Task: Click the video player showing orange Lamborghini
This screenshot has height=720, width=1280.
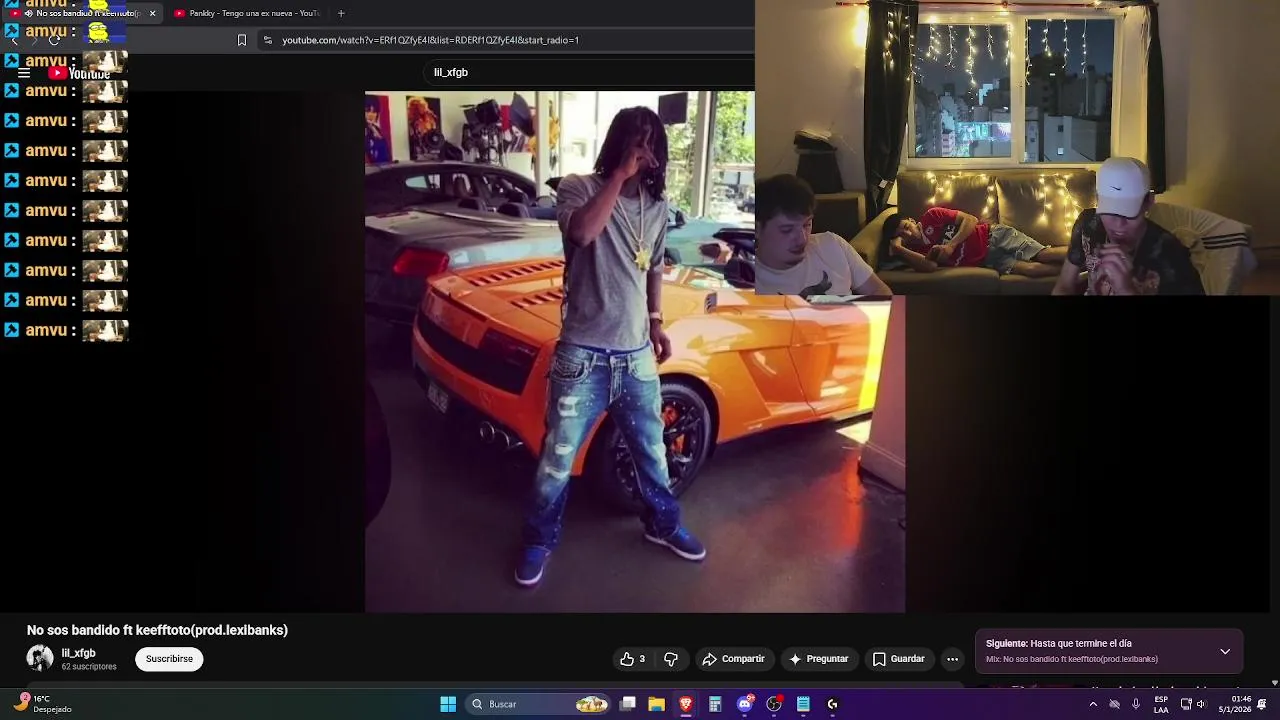Action: click(x=635, y=352)
